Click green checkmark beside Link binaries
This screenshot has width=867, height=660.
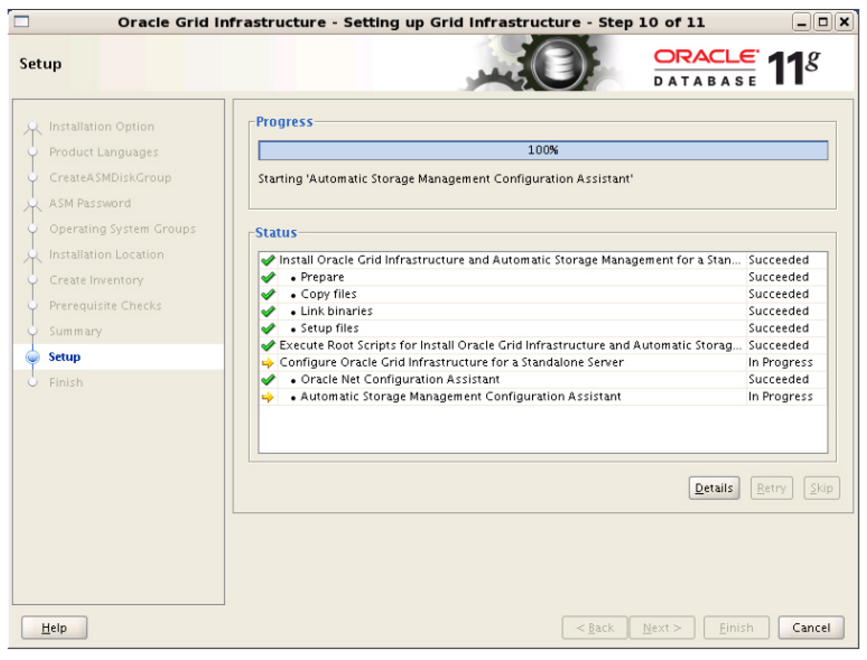[268, 311]
